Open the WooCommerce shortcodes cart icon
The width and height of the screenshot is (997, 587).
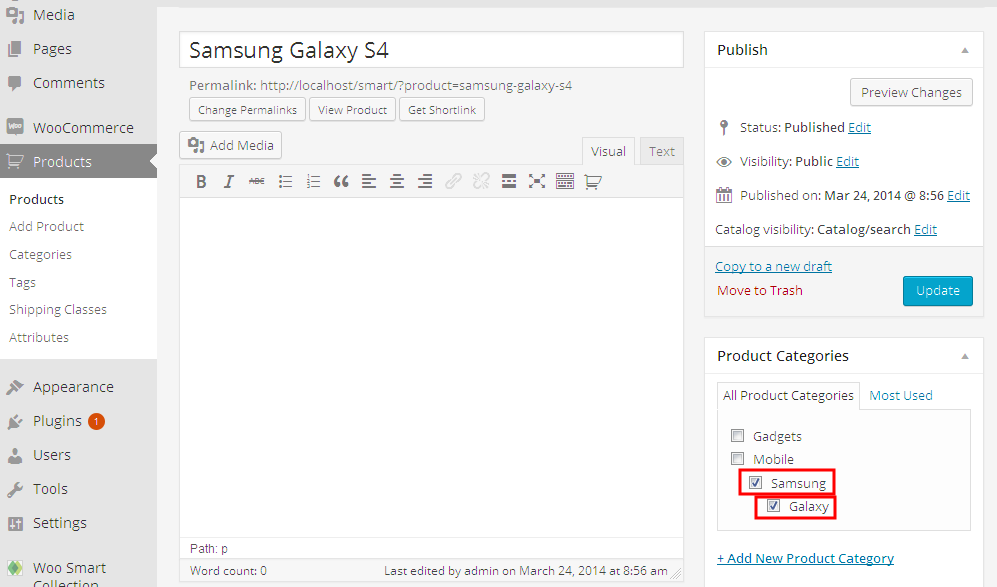point(593,182)
